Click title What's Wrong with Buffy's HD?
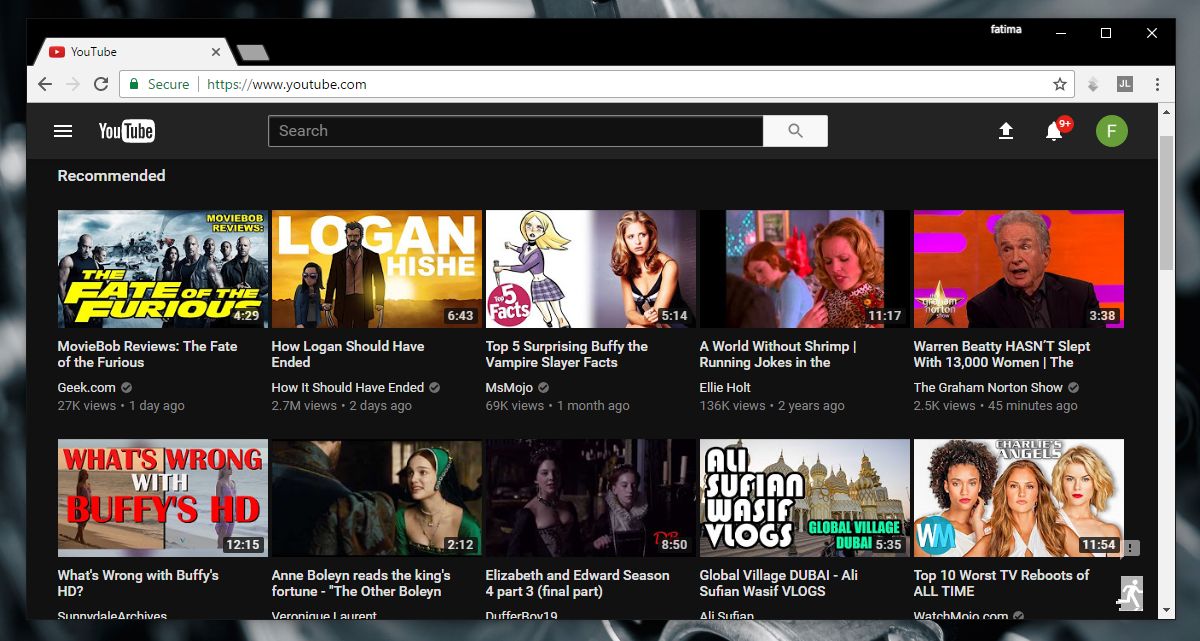The width and height of the screenshot is (1200, 641). pos(138,583)
